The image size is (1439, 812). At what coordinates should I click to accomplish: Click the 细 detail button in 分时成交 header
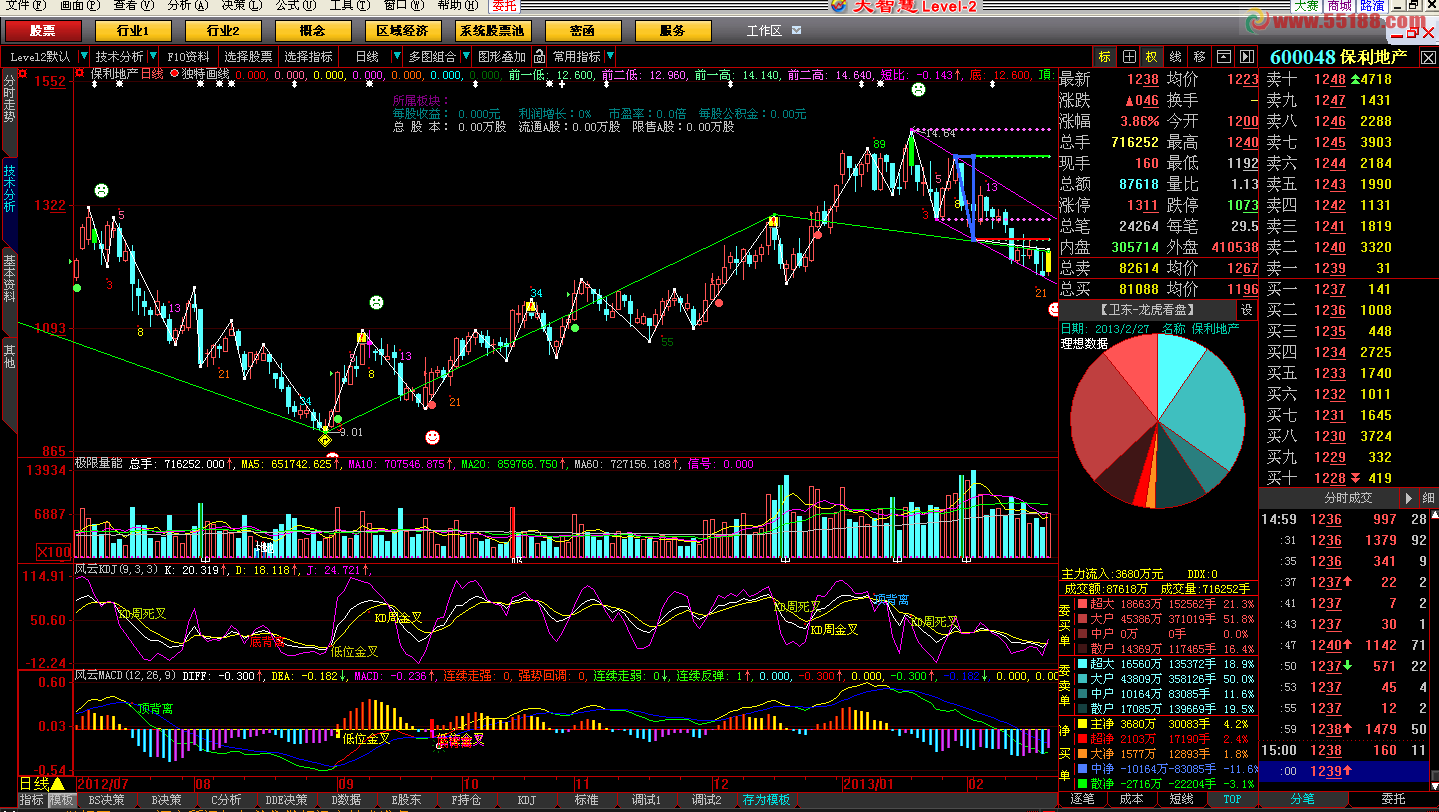click(x=1428, y=497)
